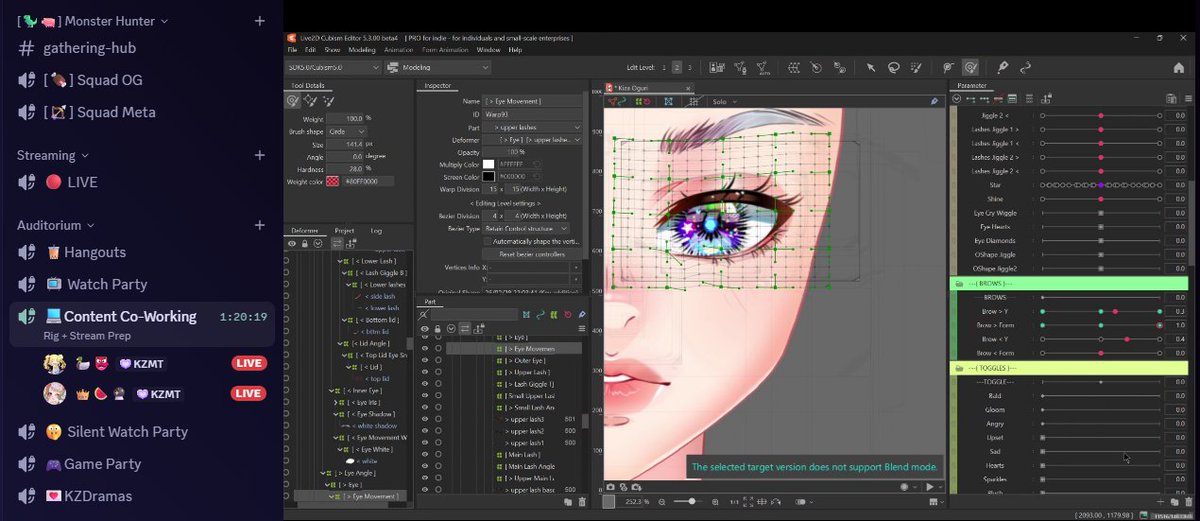
Task: Toggle the eye column header in Deformer panel
Action: coord(292,243)
